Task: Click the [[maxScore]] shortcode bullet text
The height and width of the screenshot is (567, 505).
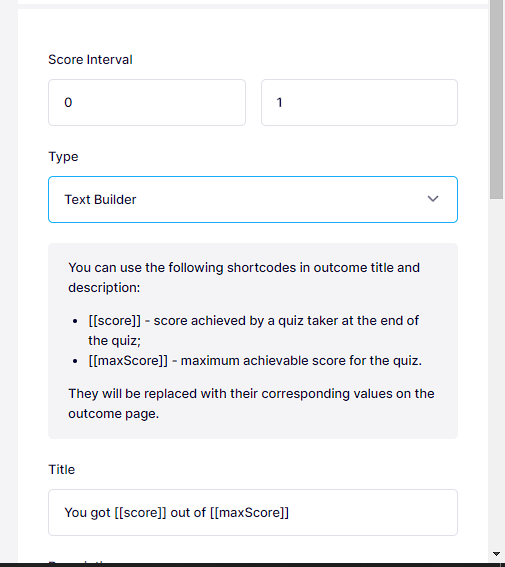Action: click(255, 361)
